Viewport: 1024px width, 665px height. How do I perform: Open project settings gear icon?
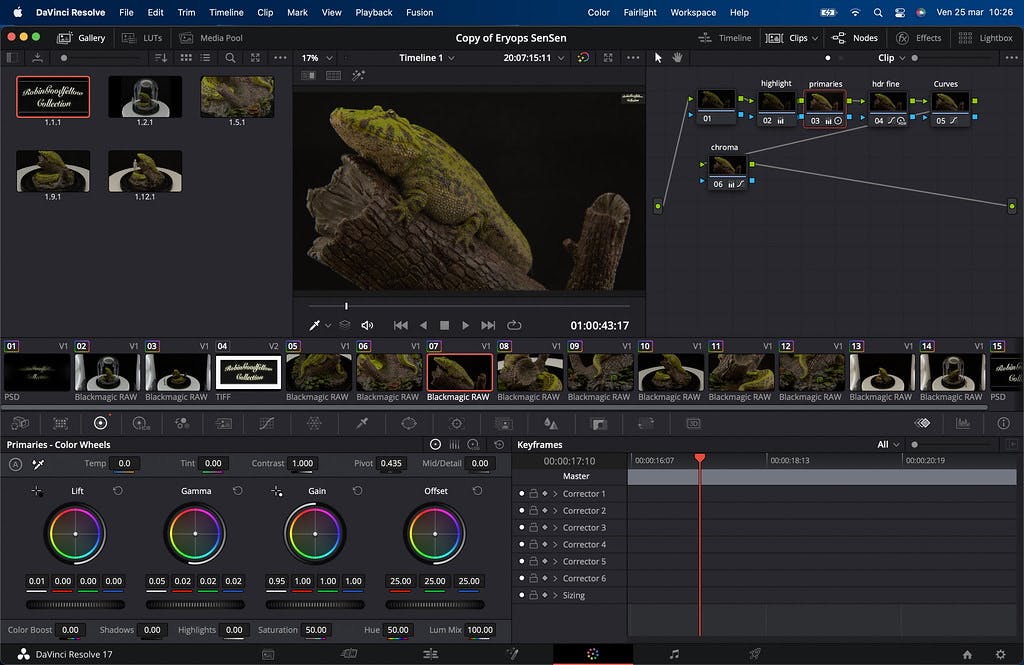pyautogui.click(x=1000, y=654)
